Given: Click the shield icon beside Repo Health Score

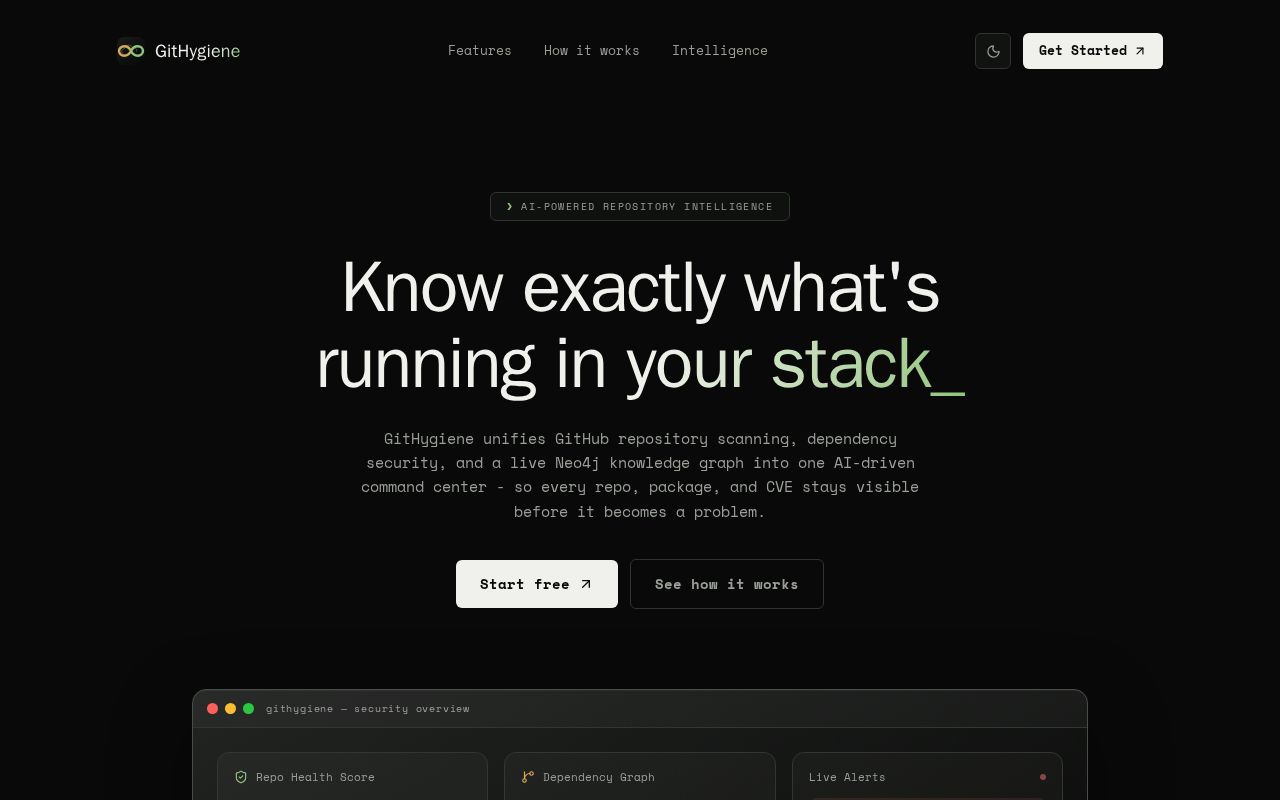Looking at the screenshot, I should point(241,777).
